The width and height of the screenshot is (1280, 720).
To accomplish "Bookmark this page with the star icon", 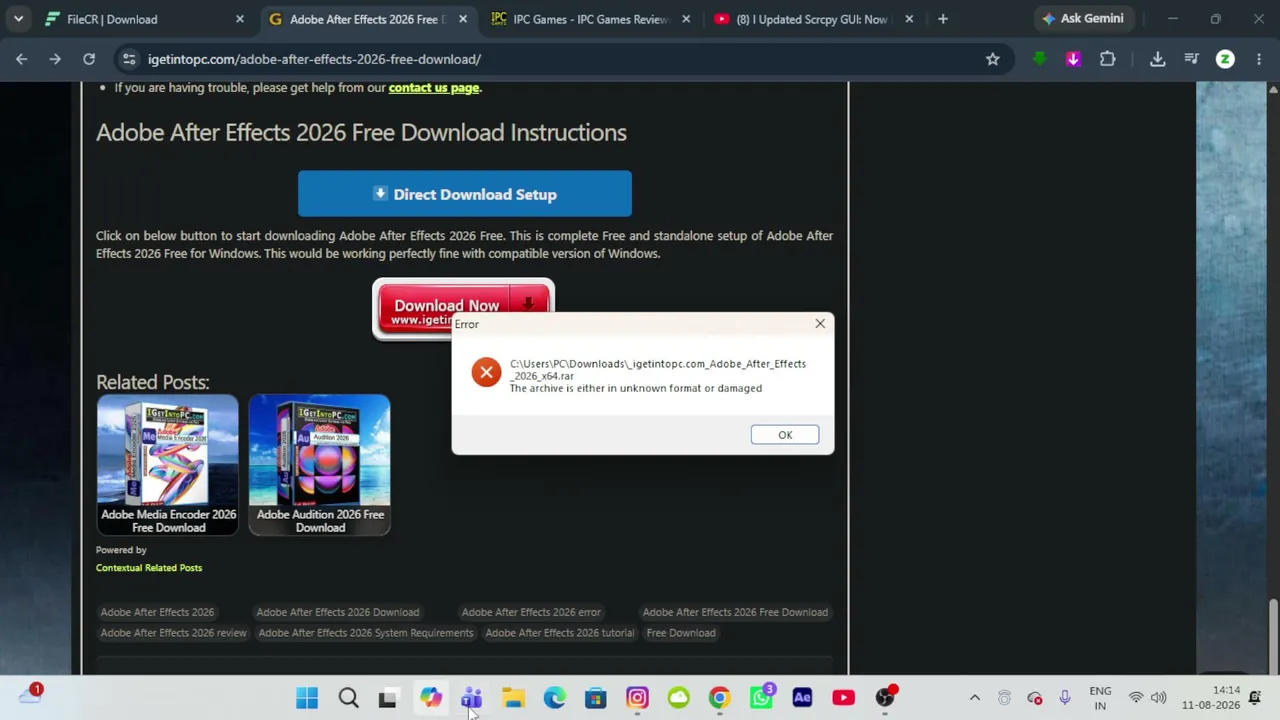I will (x=993, y=59).
